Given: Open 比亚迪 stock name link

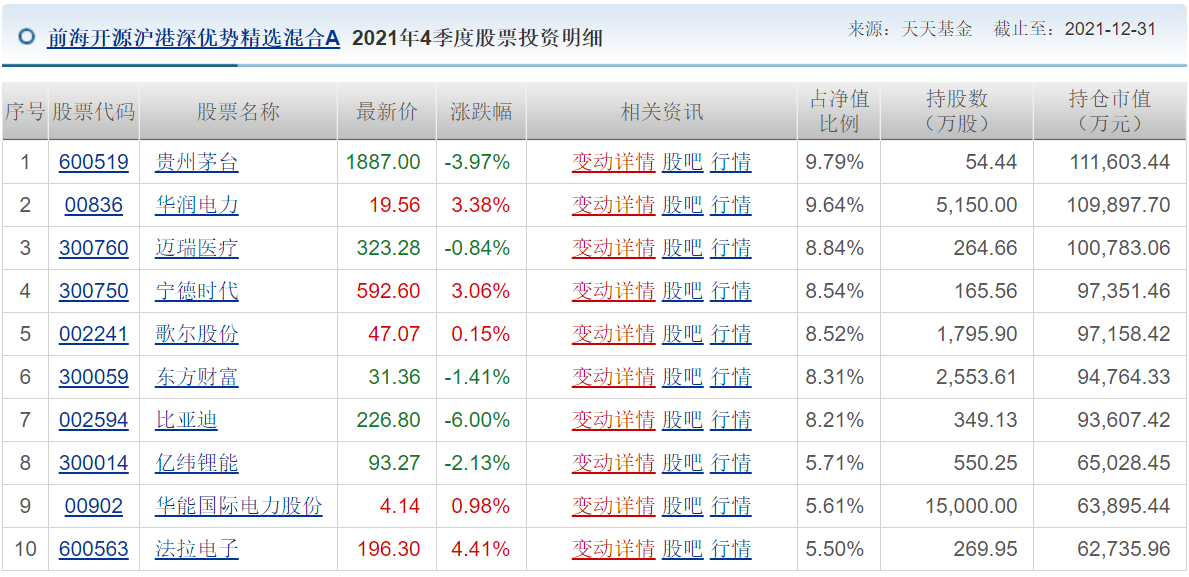Looking at the screenshot, I should [186, 419].
